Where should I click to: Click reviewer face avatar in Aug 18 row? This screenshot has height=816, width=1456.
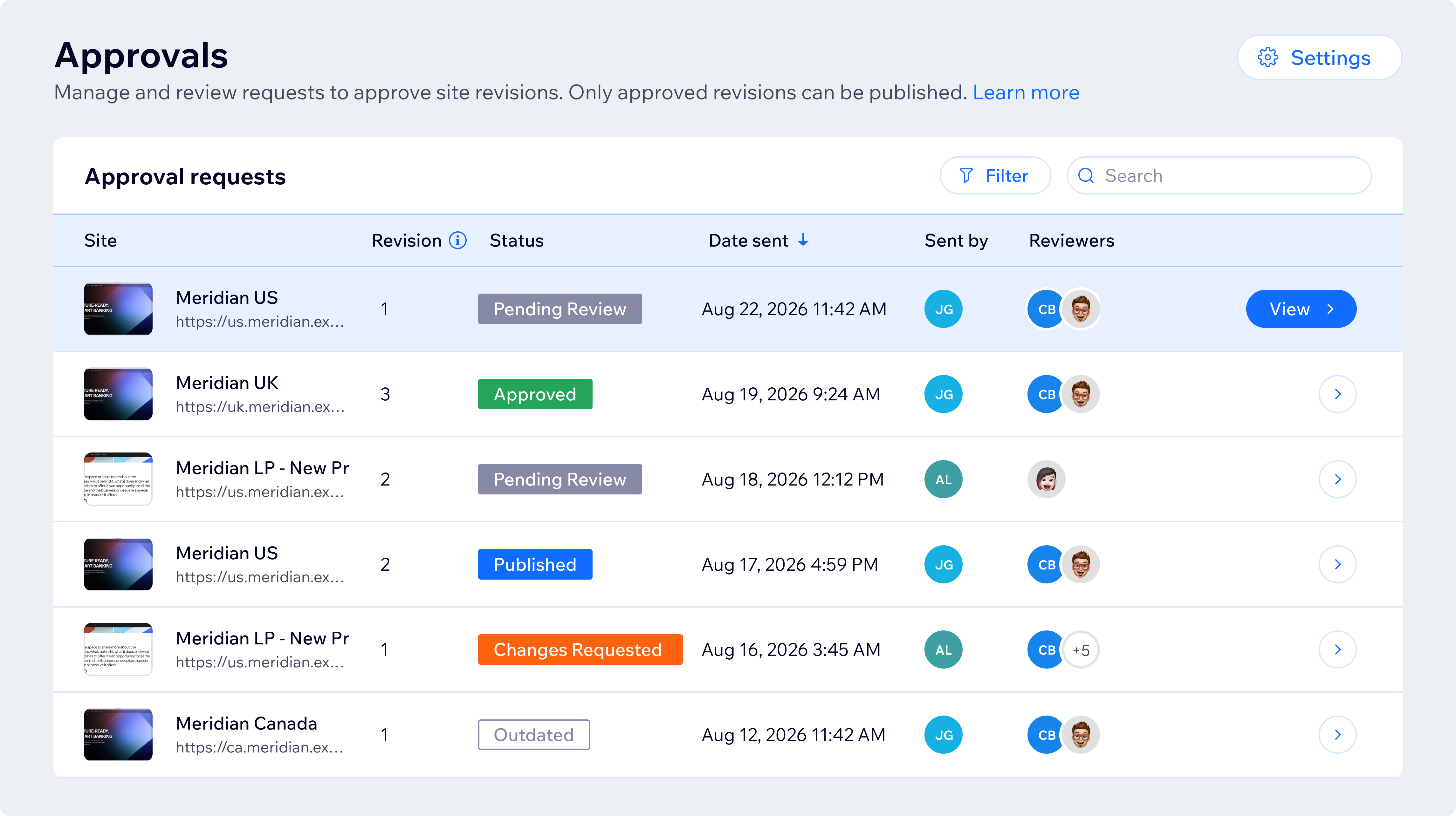coord(1046,479)
